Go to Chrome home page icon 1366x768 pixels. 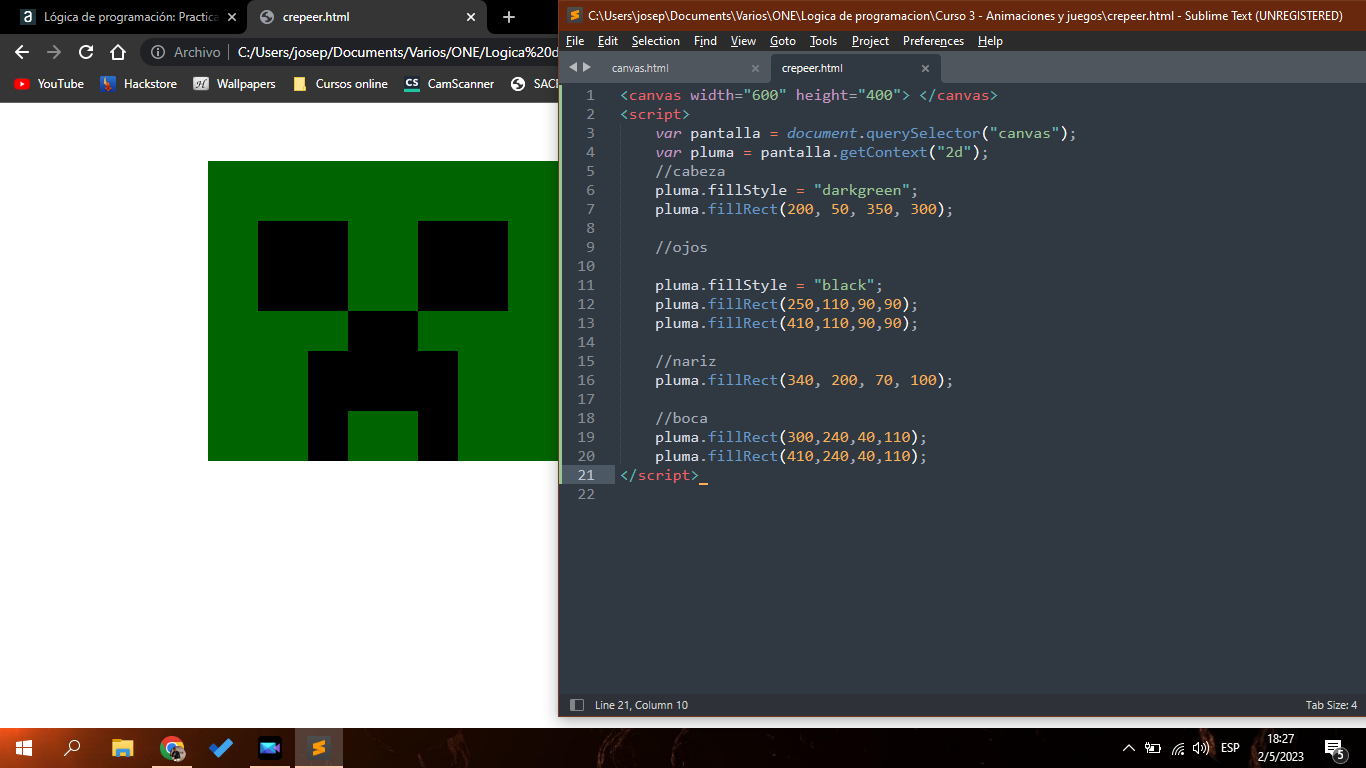coord(118,52)
